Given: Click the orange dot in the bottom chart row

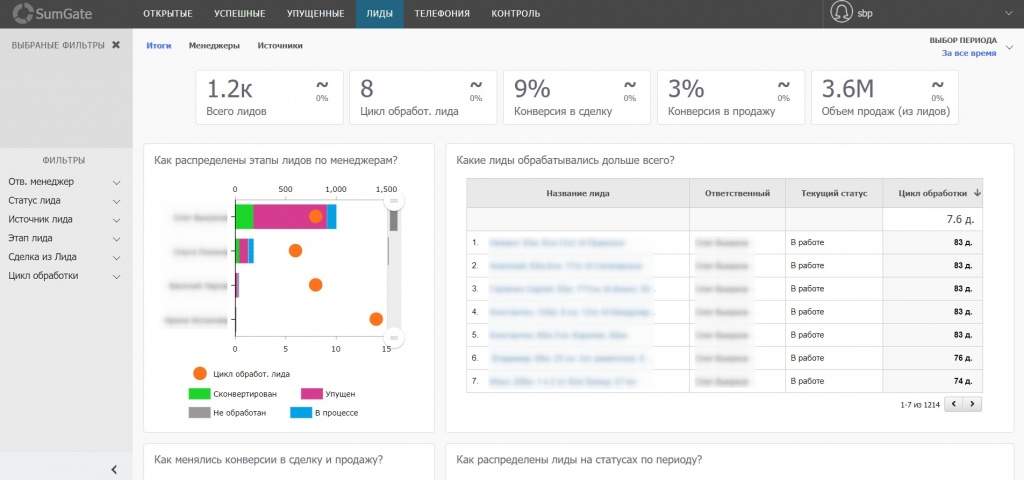Looking at the screenshot, I should click(x=376, y=319).
